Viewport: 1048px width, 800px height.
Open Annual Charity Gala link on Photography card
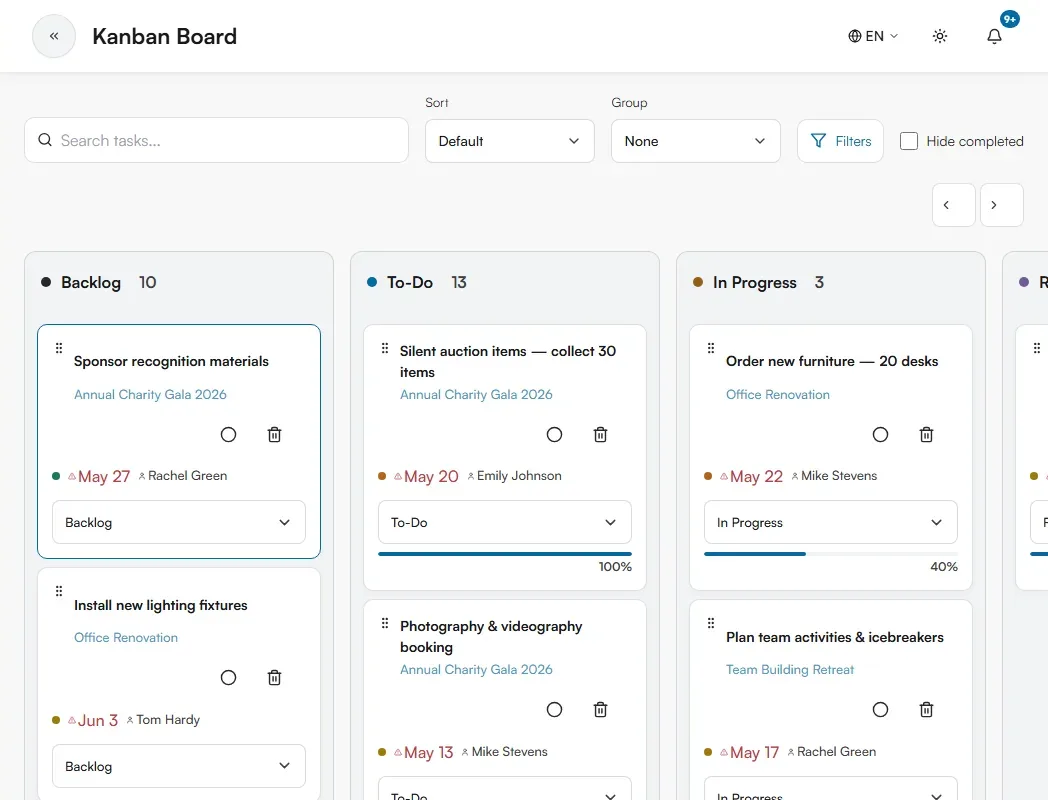[x=477, y=670]
